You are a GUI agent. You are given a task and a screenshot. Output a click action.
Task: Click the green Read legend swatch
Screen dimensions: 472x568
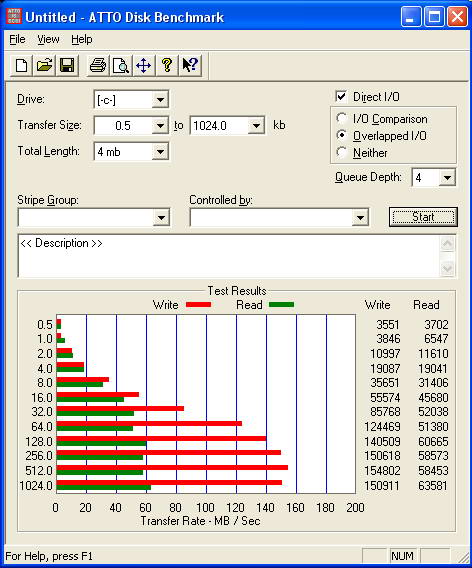click(281, 305)
